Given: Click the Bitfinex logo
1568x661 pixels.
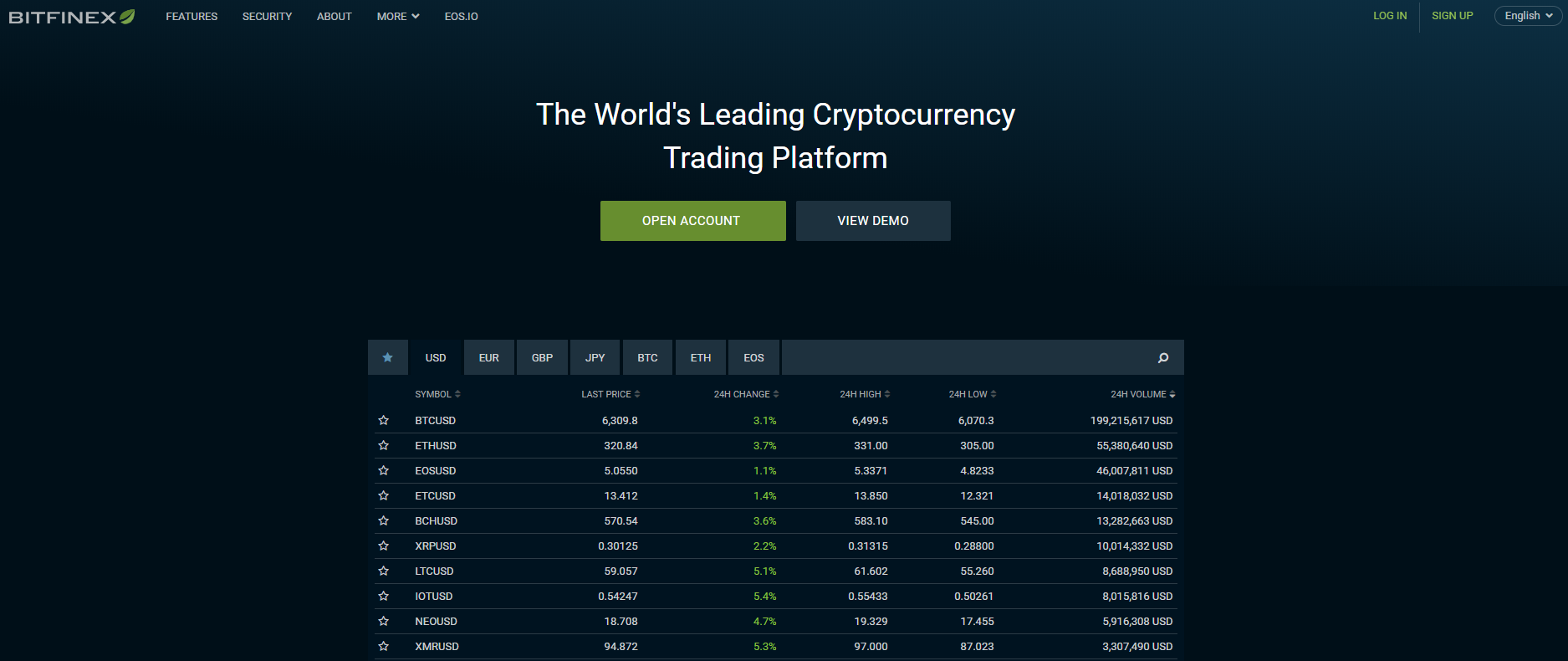Looking at the screenshot, I should point(72,17).
